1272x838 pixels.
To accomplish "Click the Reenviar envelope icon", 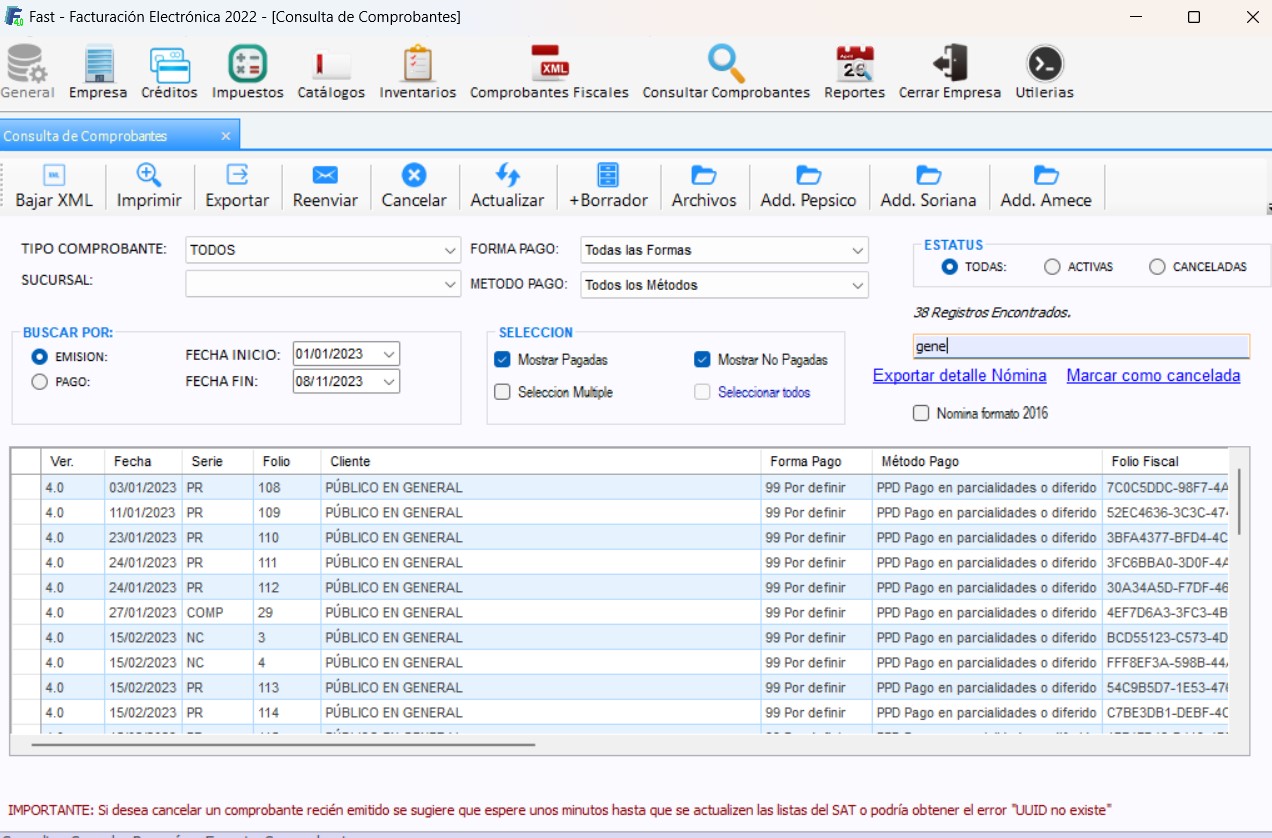I will coord(325,176).
